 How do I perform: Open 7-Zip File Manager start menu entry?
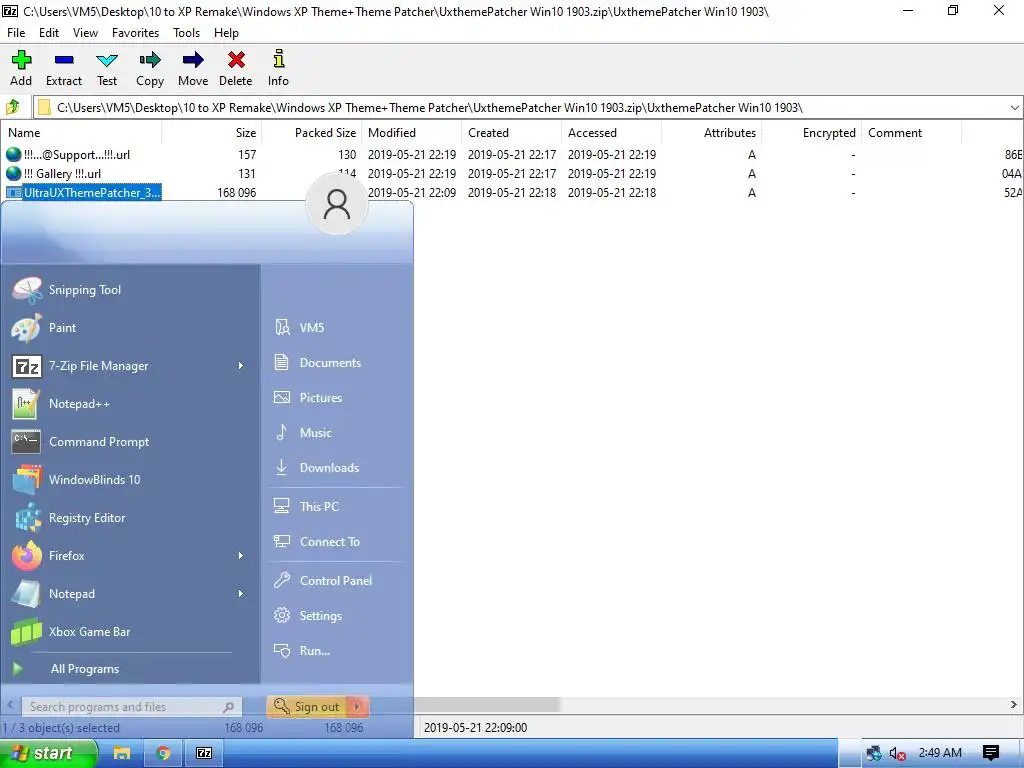tap(131, 366)
